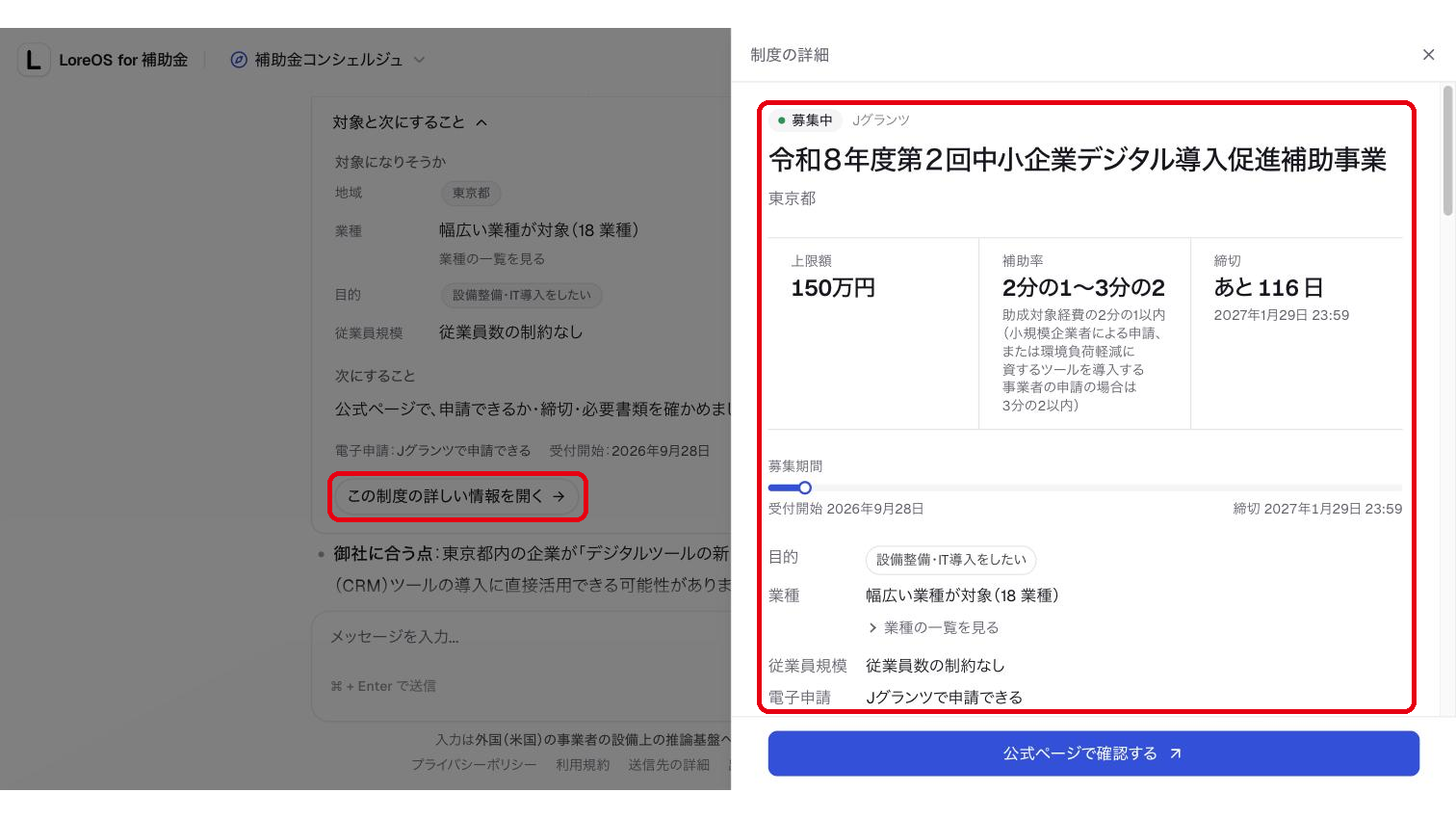
Task: Click the 設備整備・IT導入をしたい tag in detail panel
Action: tap(950, 560)
